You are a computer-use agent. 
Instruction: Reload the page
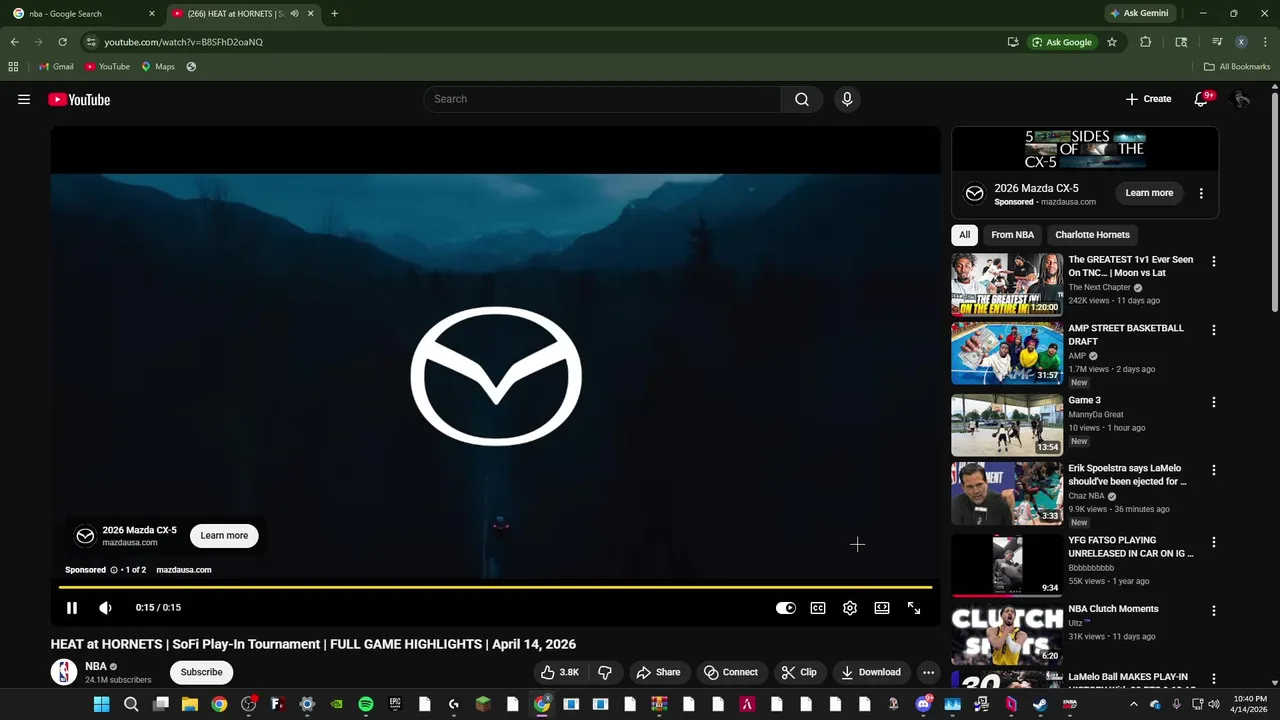tap(62, 42)
